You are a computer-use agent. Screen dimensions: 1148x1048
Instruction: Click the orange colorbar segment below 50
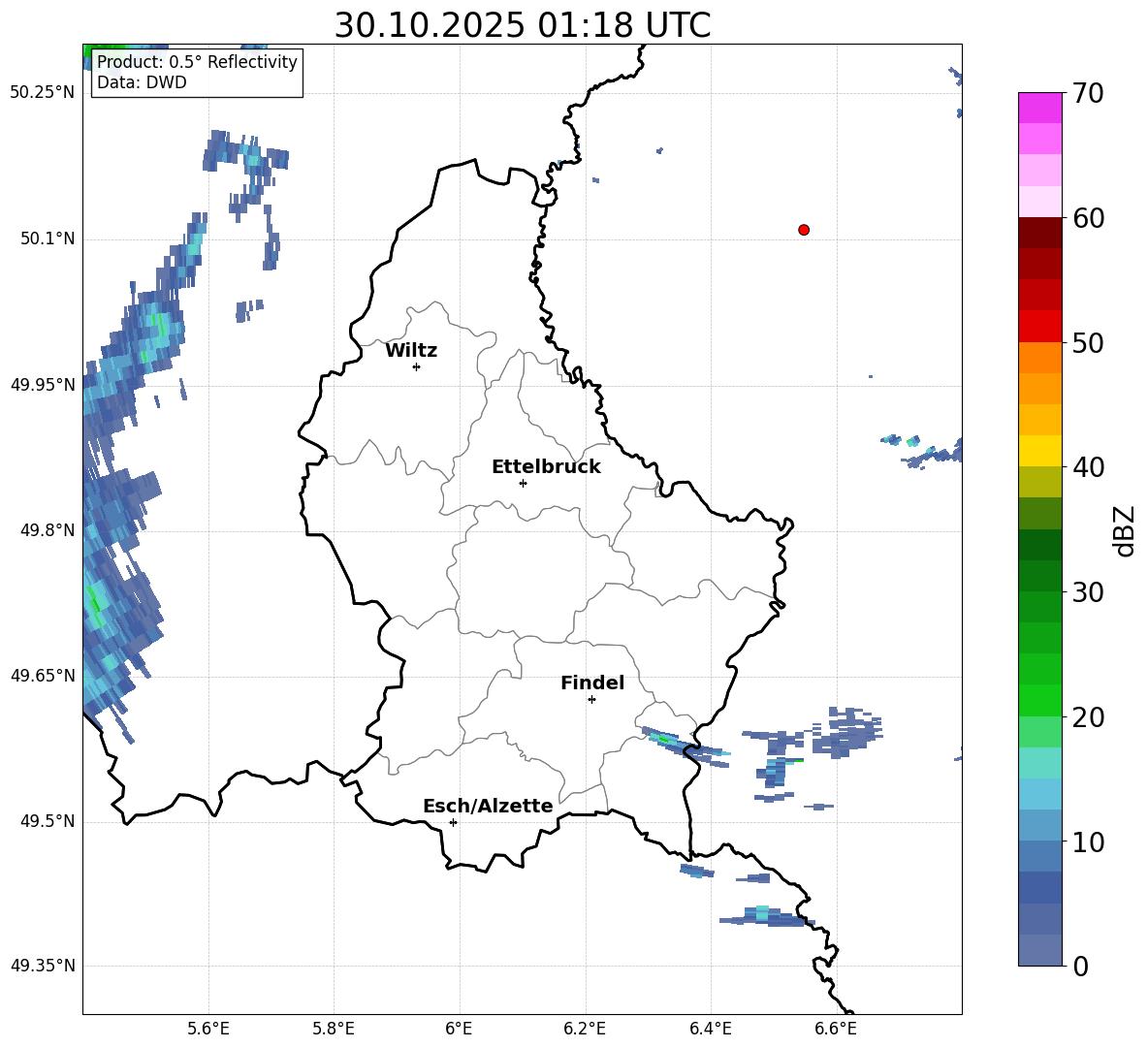(1039, 357)
